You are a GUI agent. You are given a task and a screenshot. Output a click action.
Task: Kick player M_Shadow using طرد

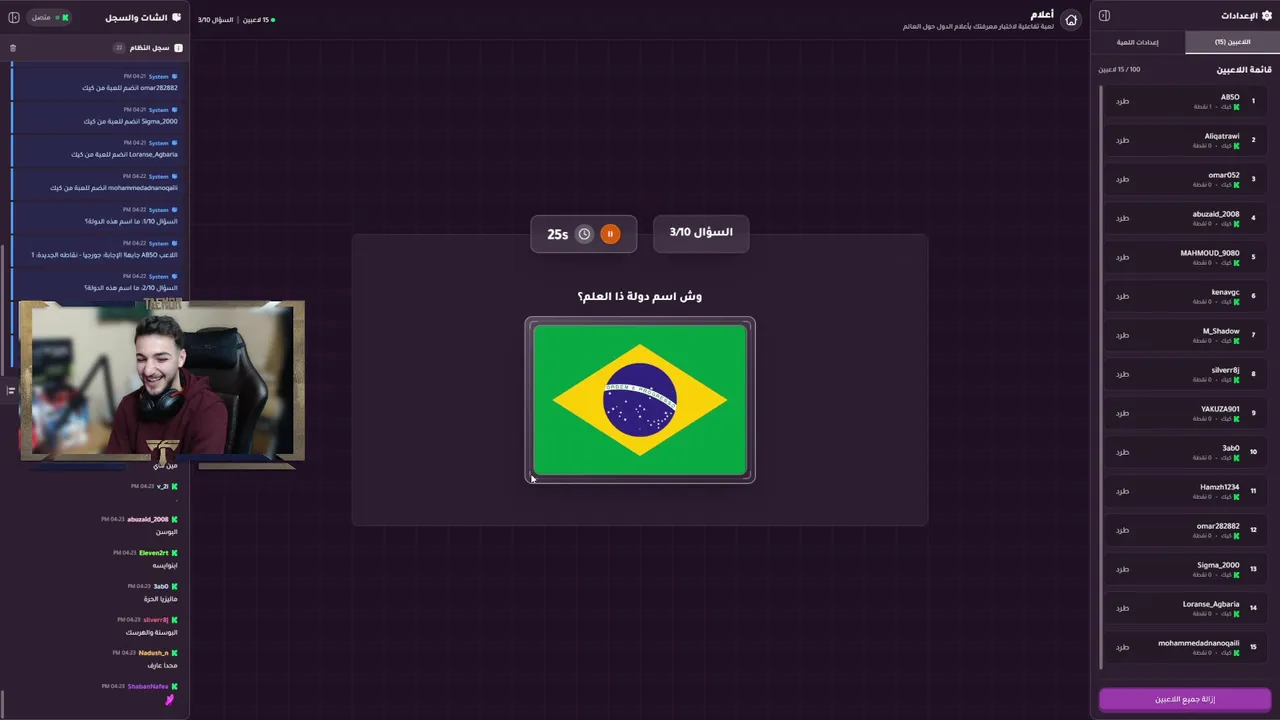[1122, 335]
